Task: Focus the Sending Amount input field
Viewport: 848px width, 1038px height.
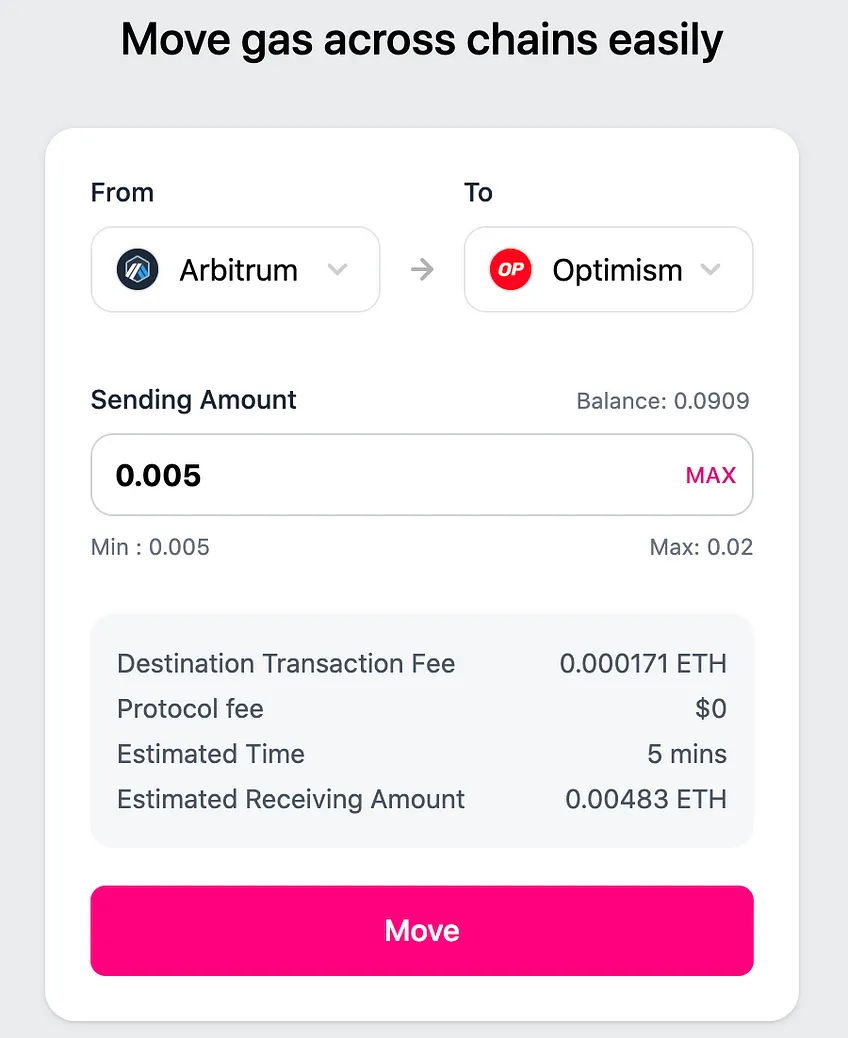Action: 422,475
